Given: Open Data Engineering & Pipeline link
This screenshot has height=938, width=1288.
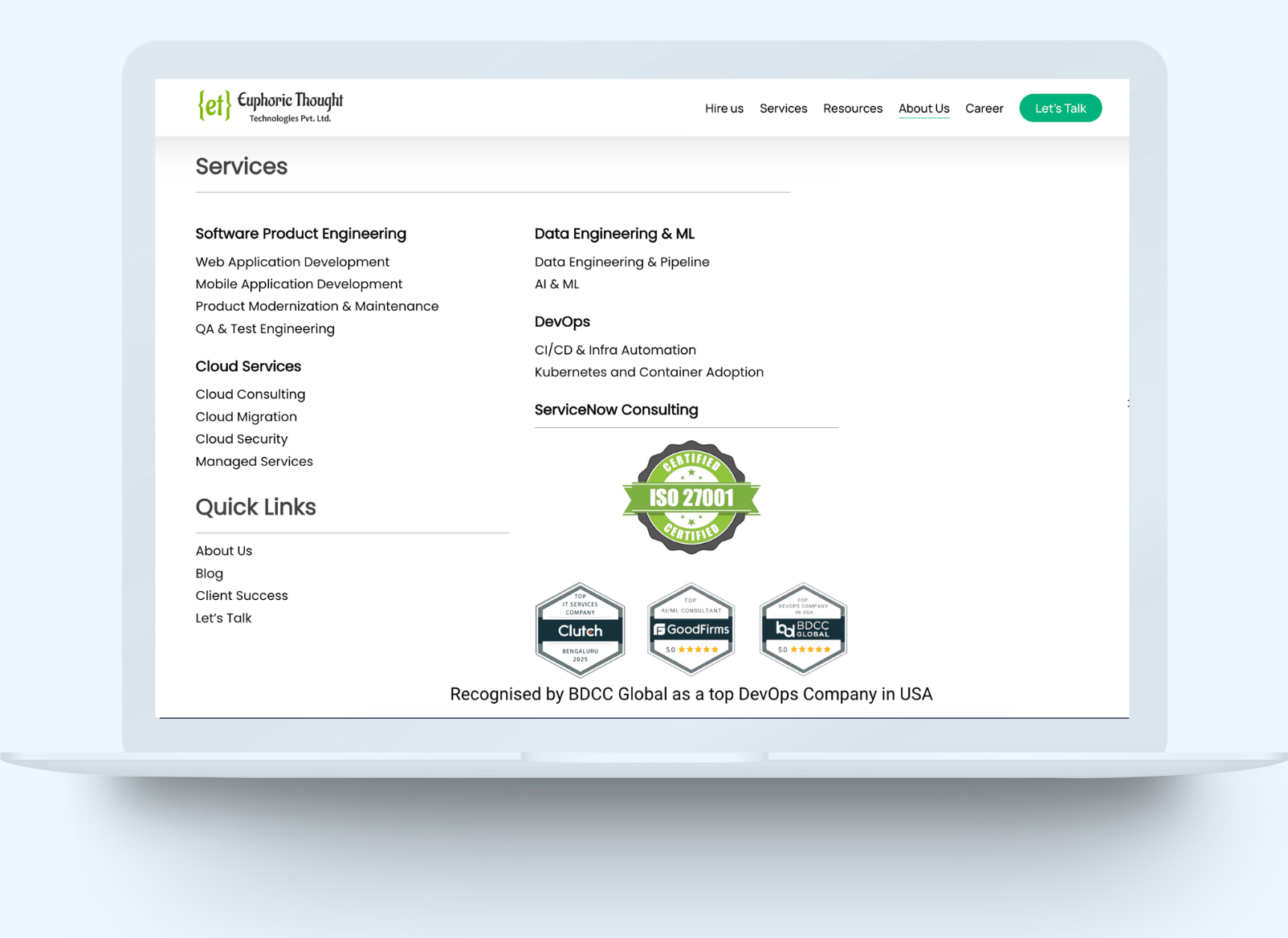Looking at the screenshot, I should pos(622,262).
